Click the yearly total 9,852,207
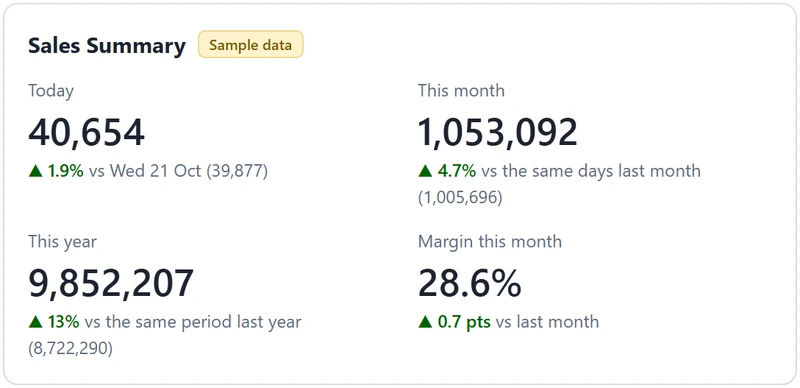This screenshot has height=388, width=800. (x=111, y=283)
